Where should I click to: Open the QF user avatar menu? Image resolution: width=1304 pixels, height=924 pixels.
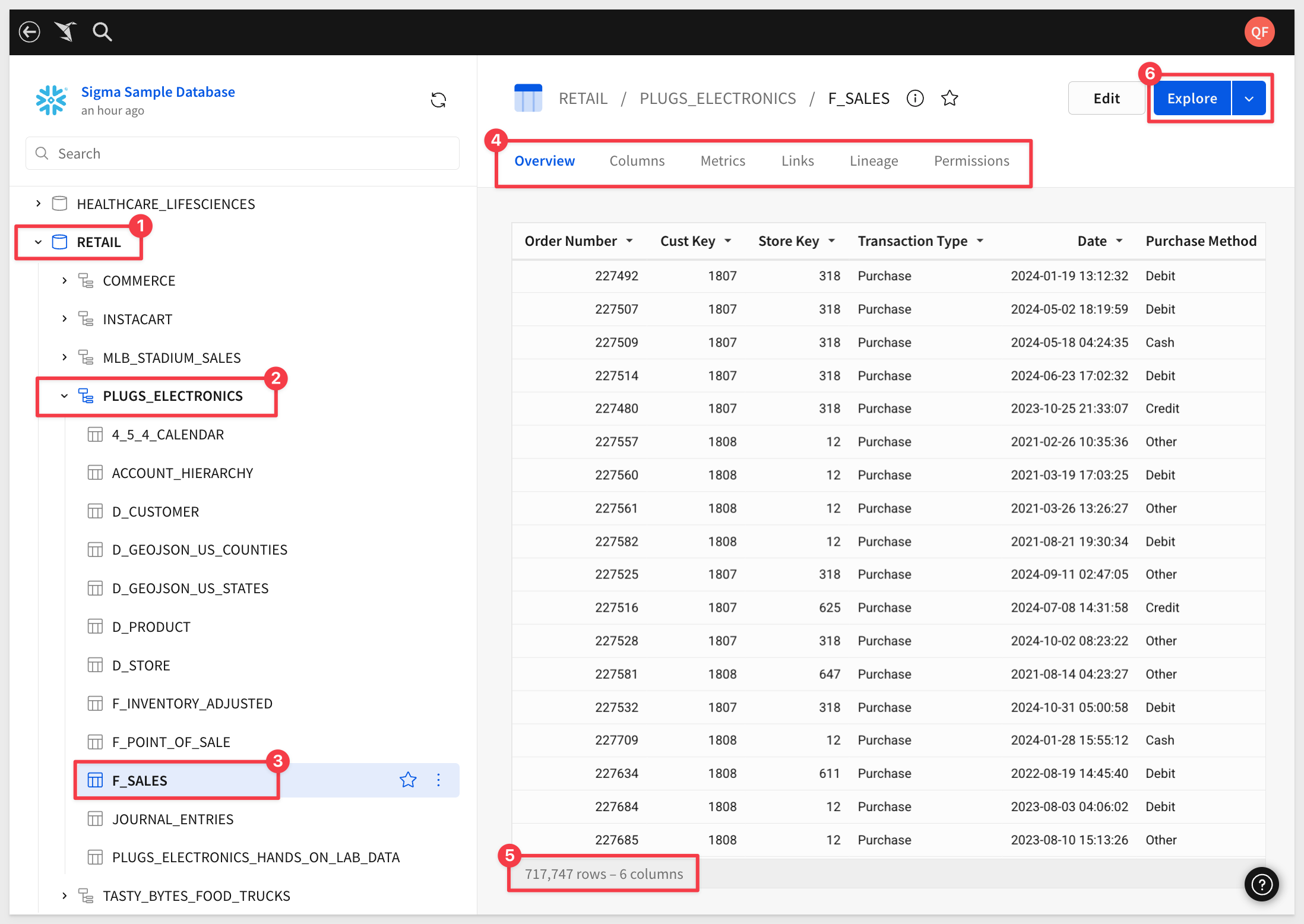click(1259, 32)
